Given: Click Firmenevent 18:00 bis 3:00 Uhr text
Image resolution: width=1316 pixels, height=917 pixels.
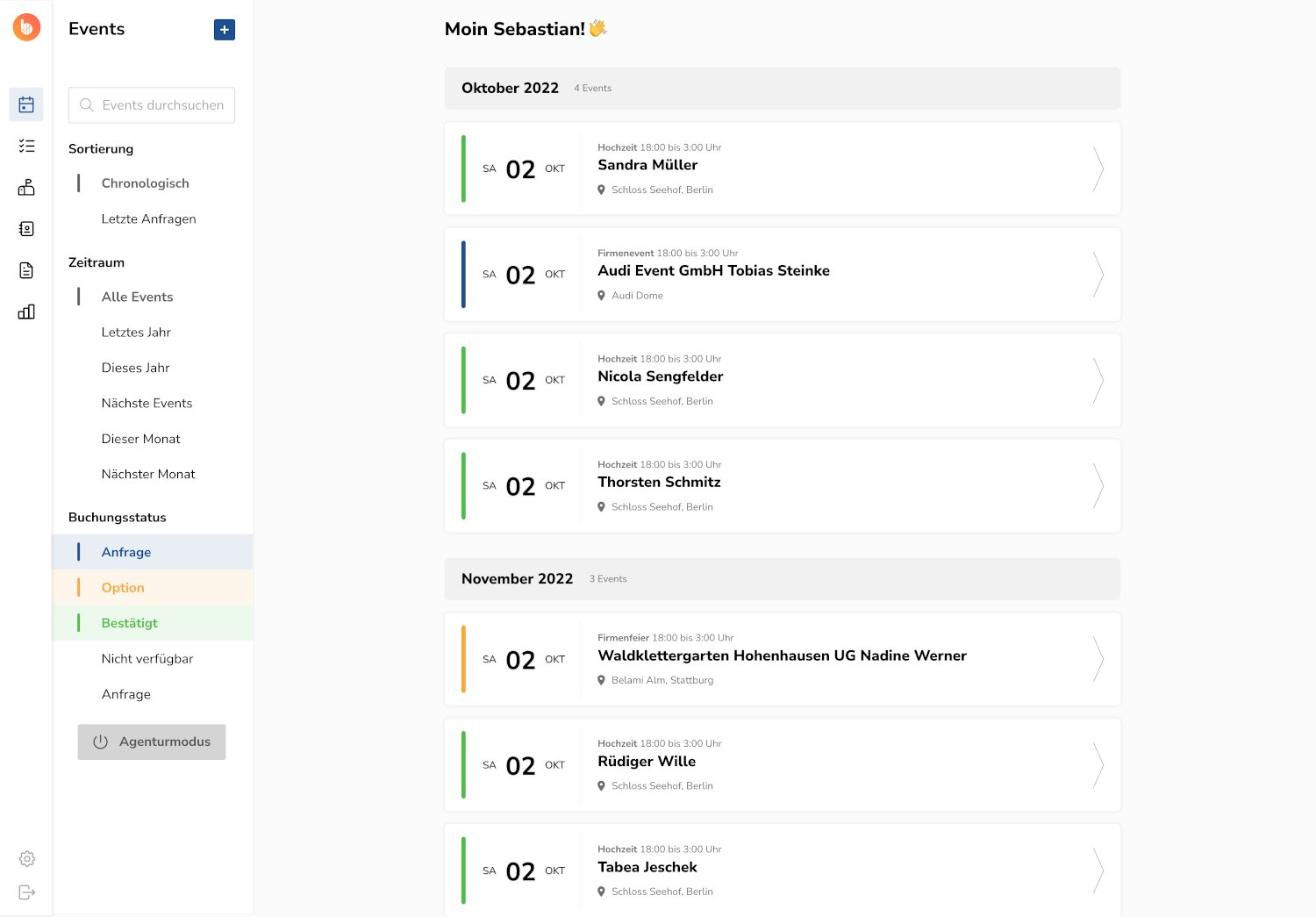Looking at the screenshot, I should click(x=668, y=253).
